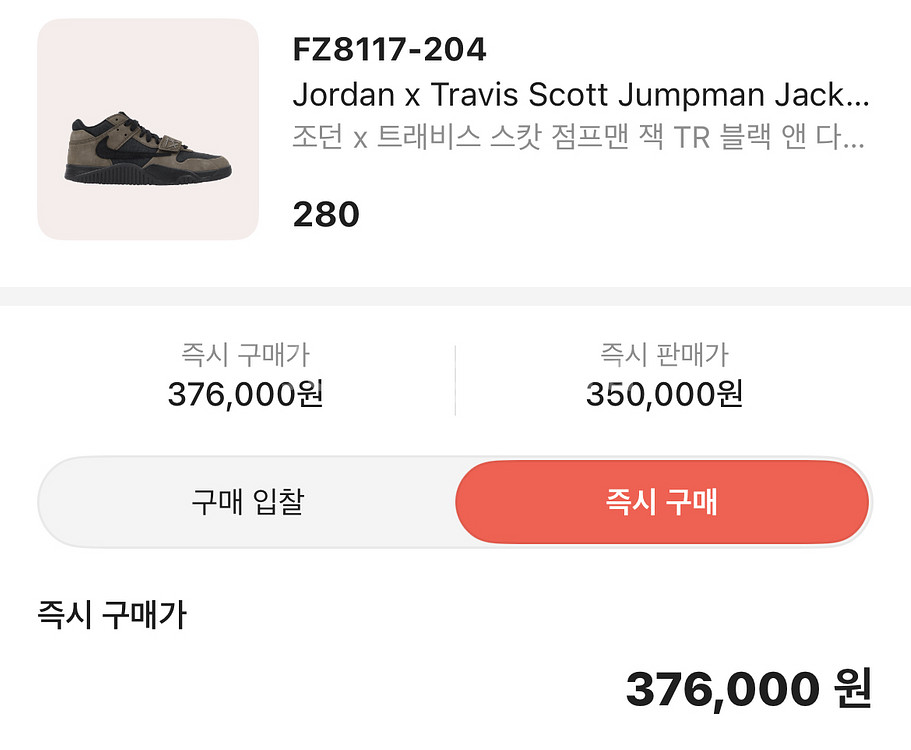Click the bold 즉시 구매가 heading at bottom
This screenshot has width=911, height=750.
112,614
